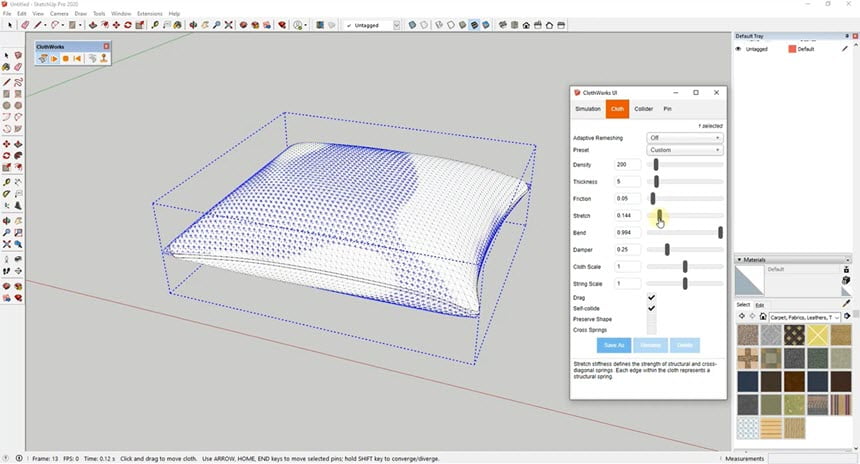Open the Details arrow menu in Materials
Screen dimensions: 860x464
(x=847, y=316)
